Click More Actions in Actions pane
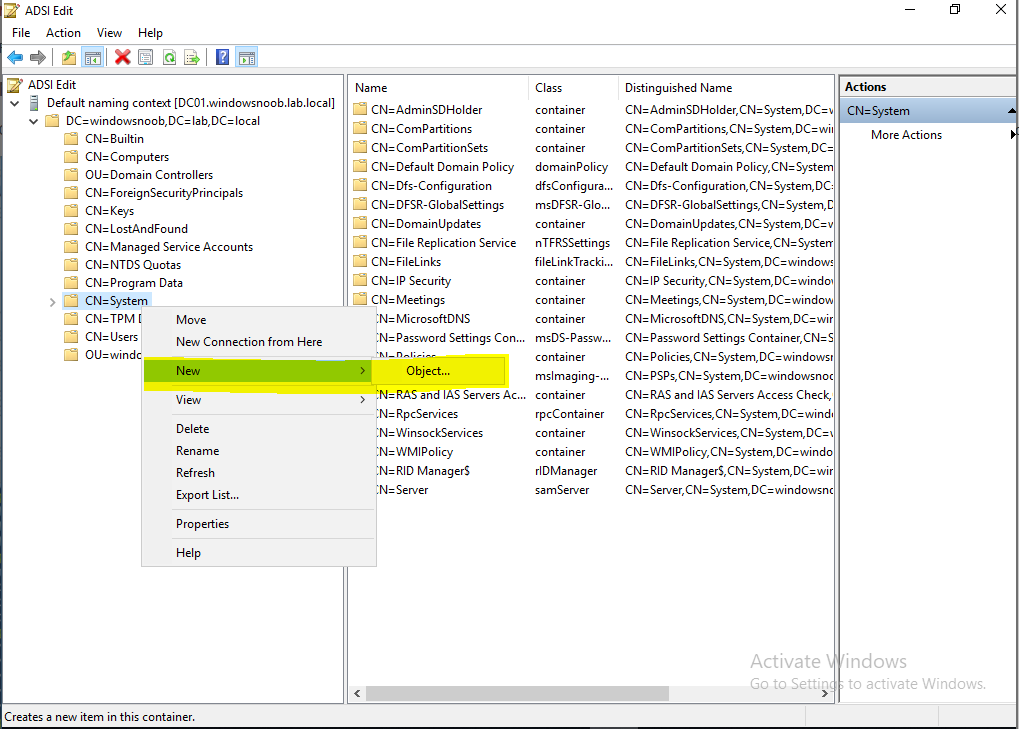This screenshot has height=729, width=1019. 906,134
